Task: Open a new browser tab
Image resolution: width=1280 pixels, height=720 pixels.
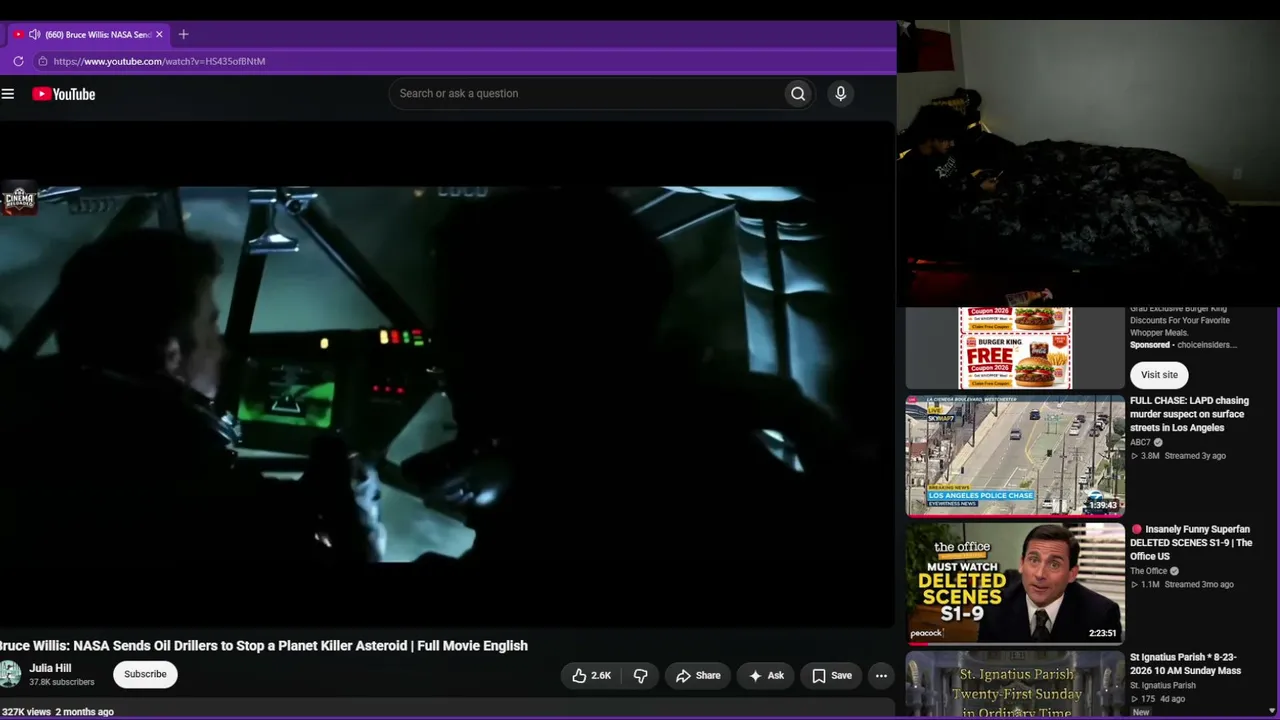Action: point(183,34)
